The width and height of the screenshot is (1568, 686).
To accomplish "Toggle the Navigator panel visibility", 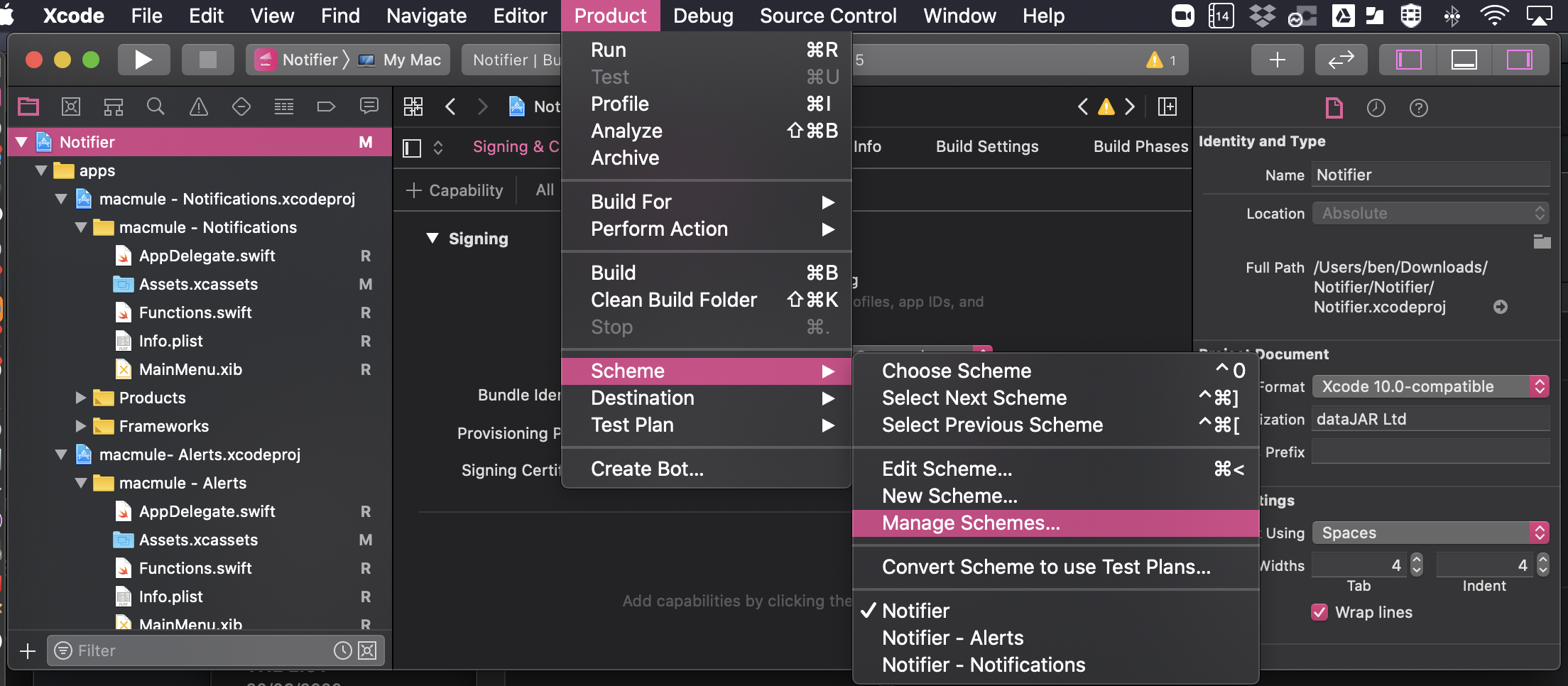I will (x=1409, y=60).
